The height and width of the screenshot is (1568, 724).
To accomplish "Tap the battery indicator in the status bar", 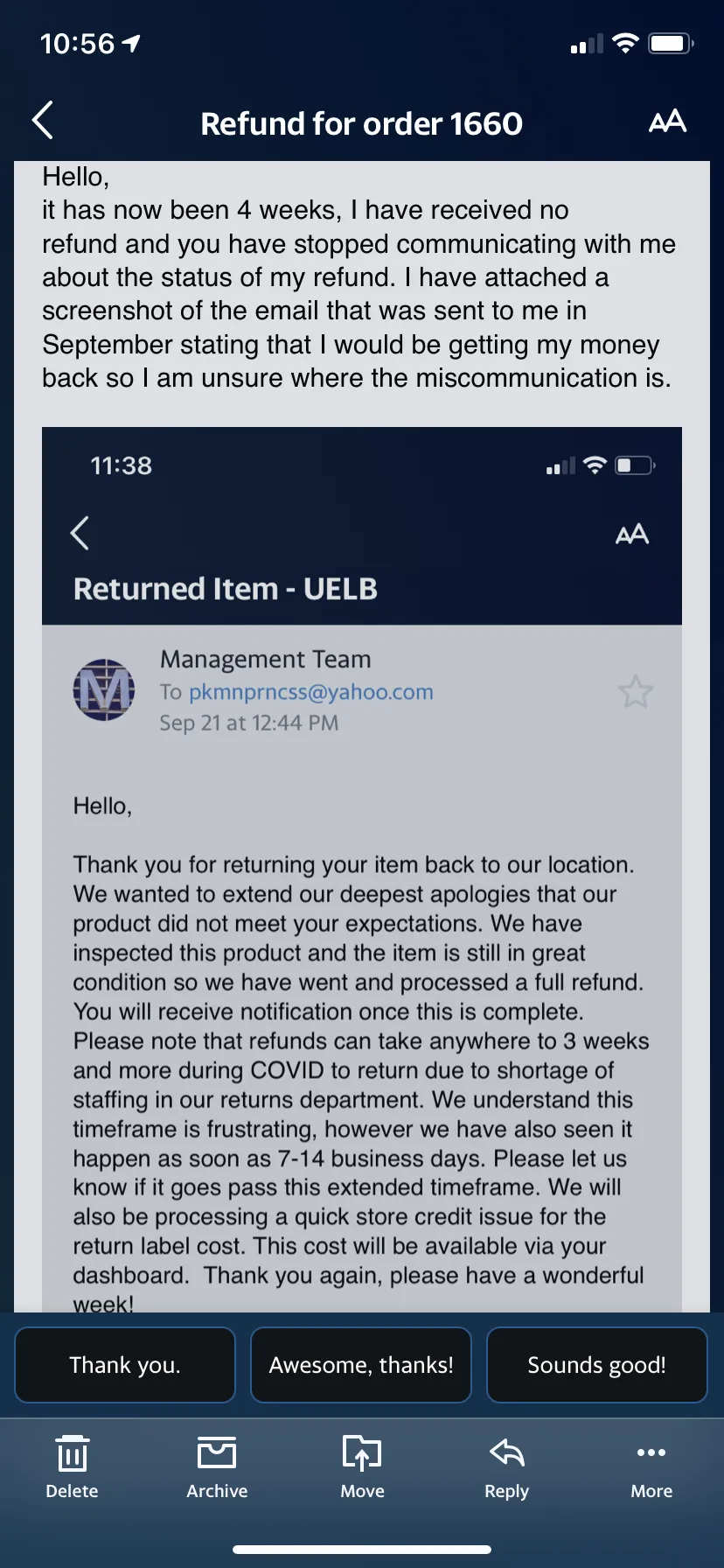I will [671, 44].
